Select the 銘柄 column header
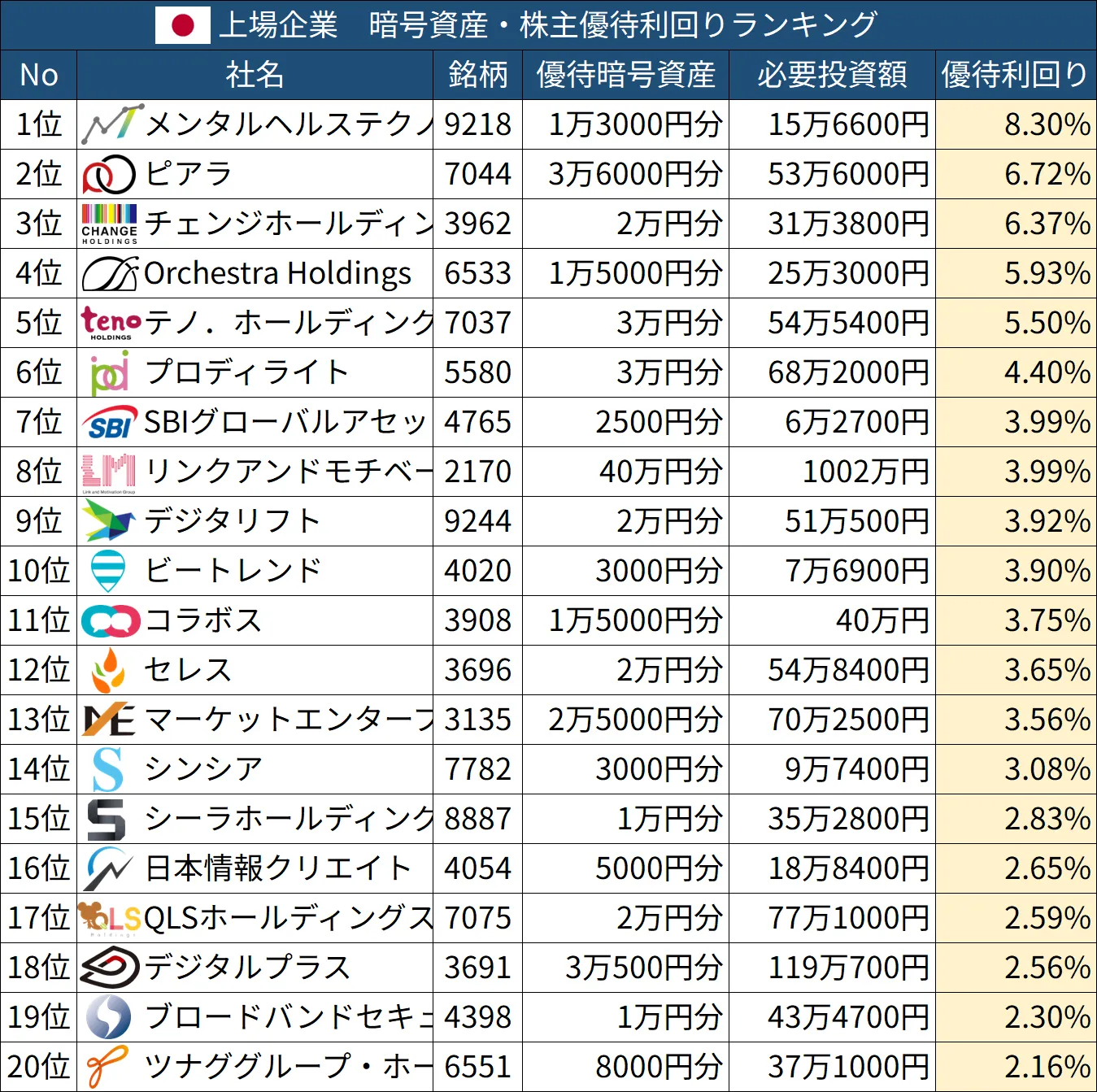Screen dimensions: 1097x1092 point(477,75)
